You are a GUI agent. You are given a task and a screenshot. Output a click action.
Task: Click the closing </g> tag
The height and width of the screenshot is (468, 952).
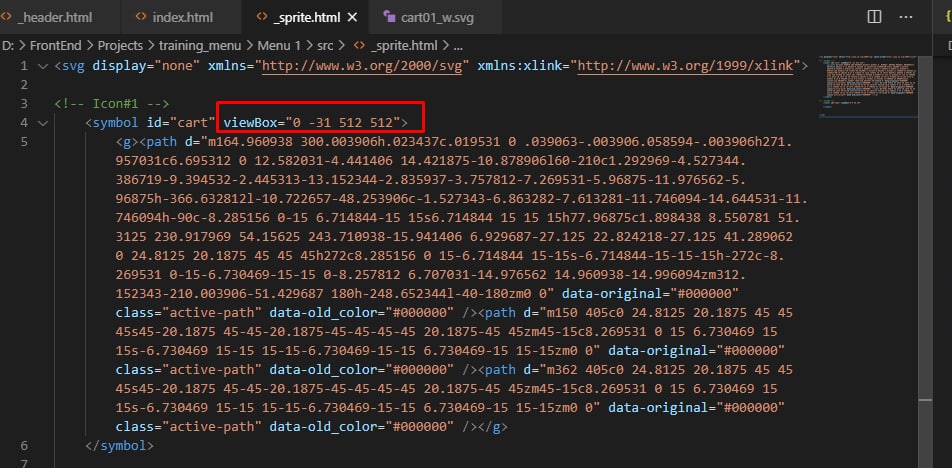[493, 427]
